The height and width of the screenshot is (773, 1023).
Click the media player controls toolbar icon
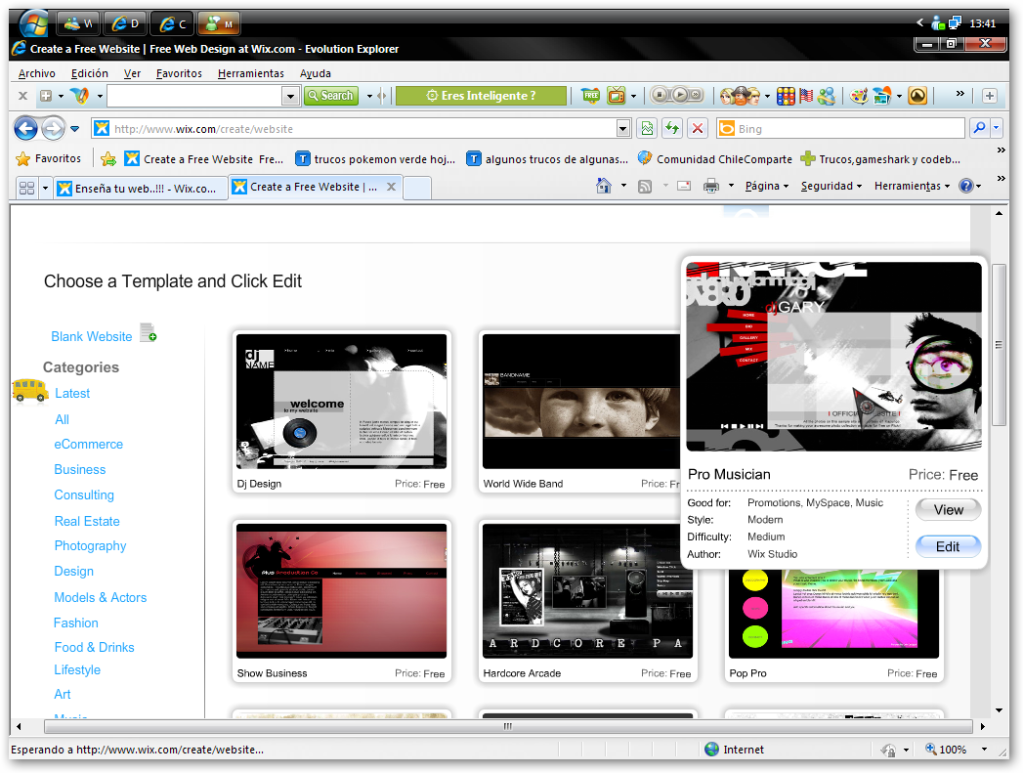click(678, 95)
